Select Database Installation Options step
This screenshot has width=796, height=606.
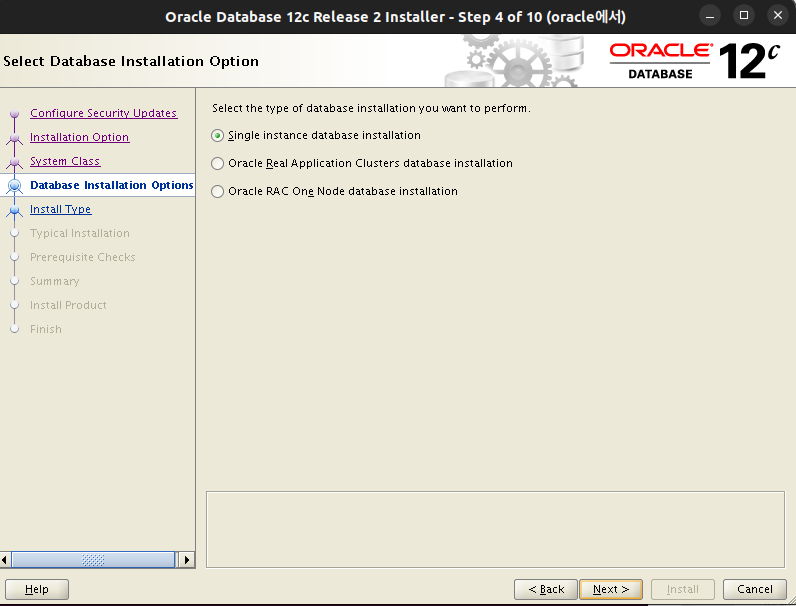pyautogui.click(x=112, y=185)
